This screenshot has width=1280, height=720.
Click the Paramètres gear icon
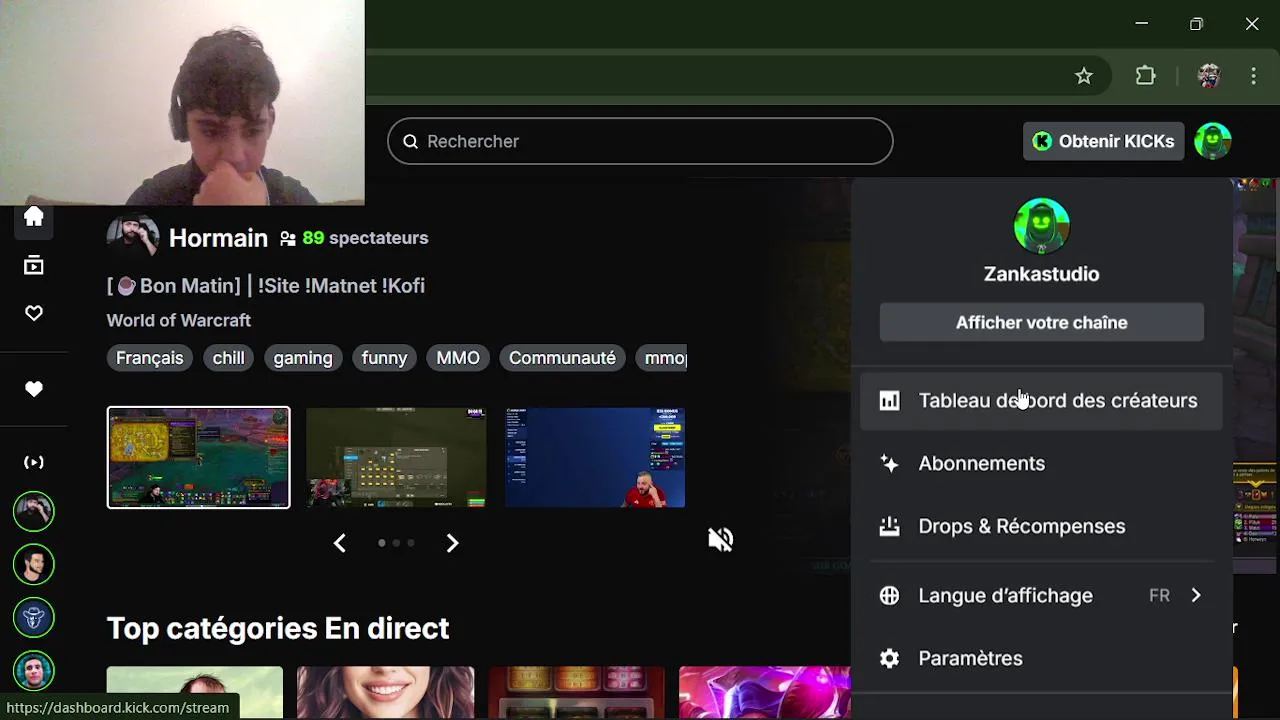tap(889, 658)
